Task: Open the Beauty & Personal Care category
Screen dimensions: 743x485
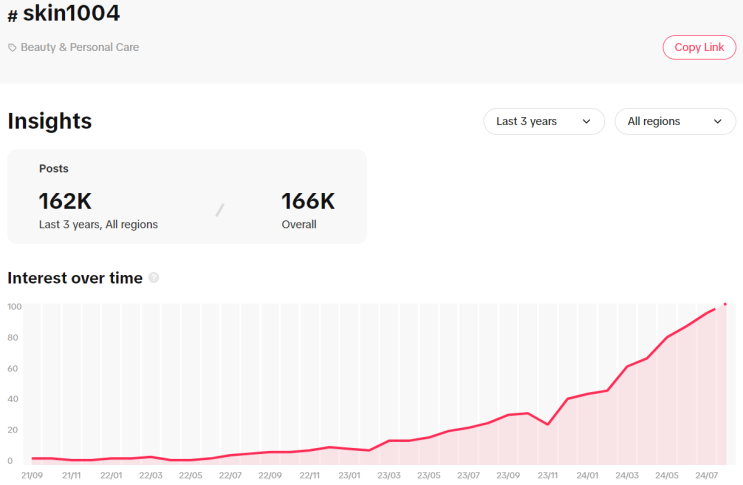Action: [x=79, y=47]
